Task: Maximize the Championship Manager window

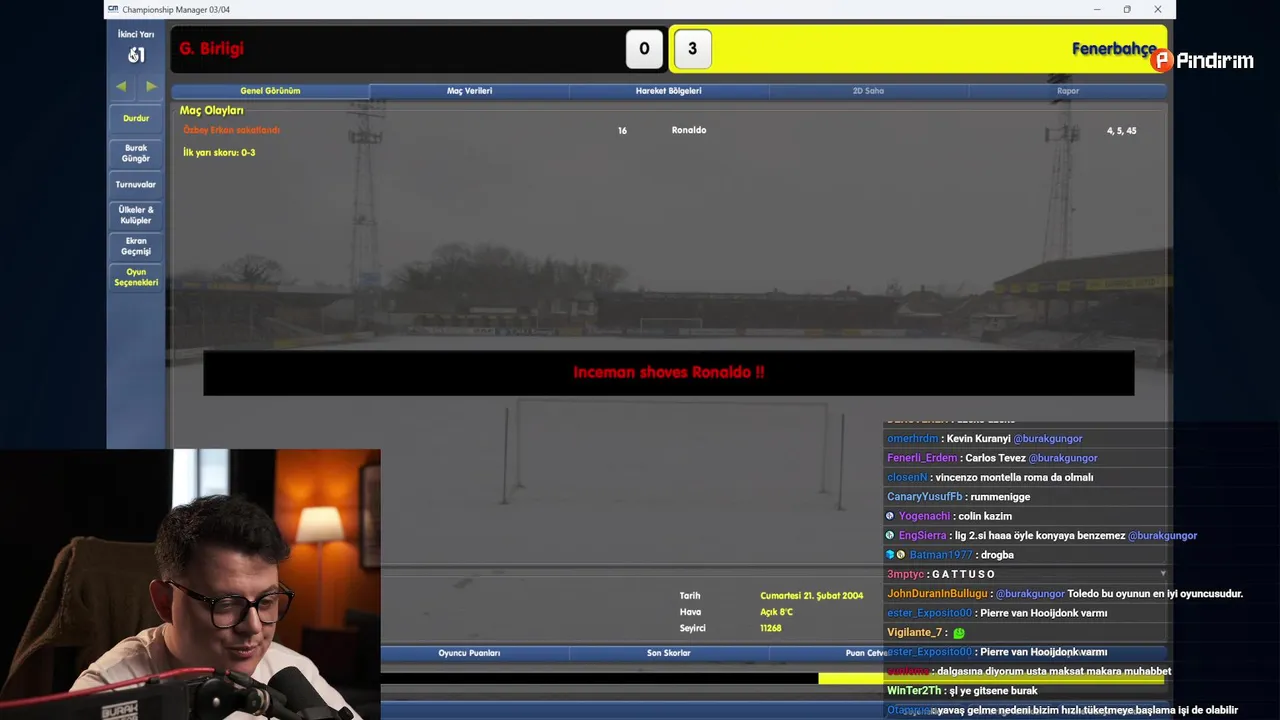Action: (1127, 9)
